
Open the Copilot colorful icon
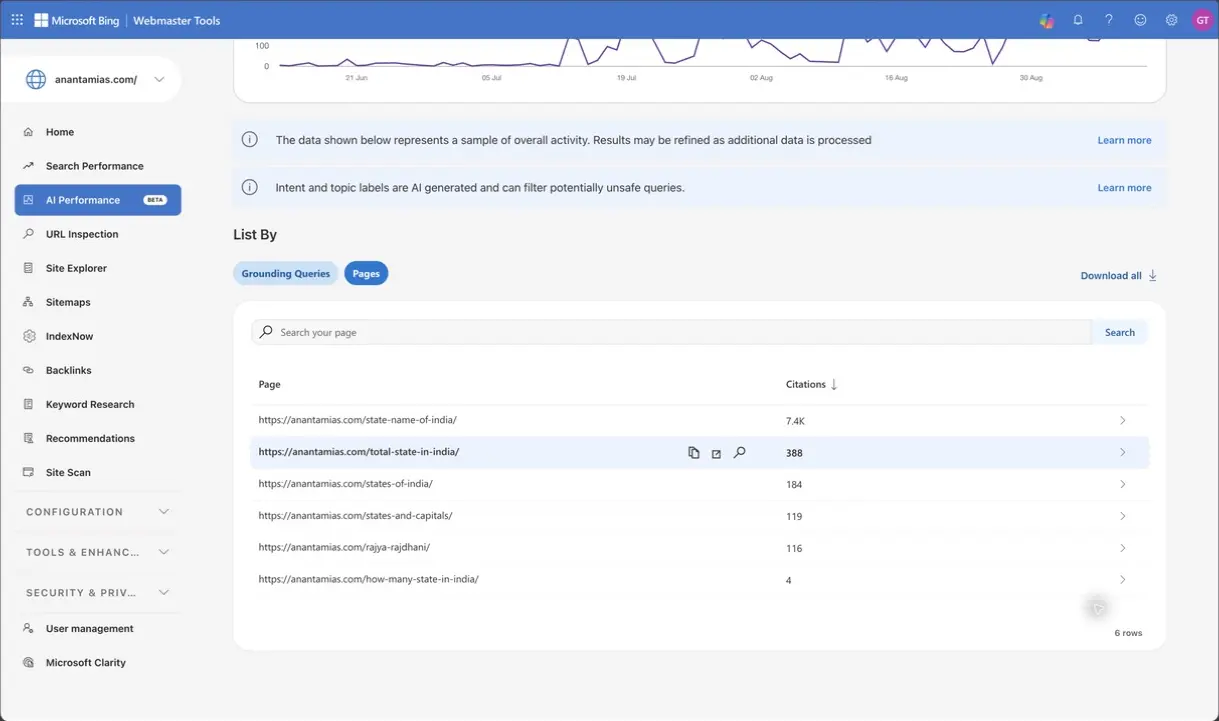(1046, 20)
